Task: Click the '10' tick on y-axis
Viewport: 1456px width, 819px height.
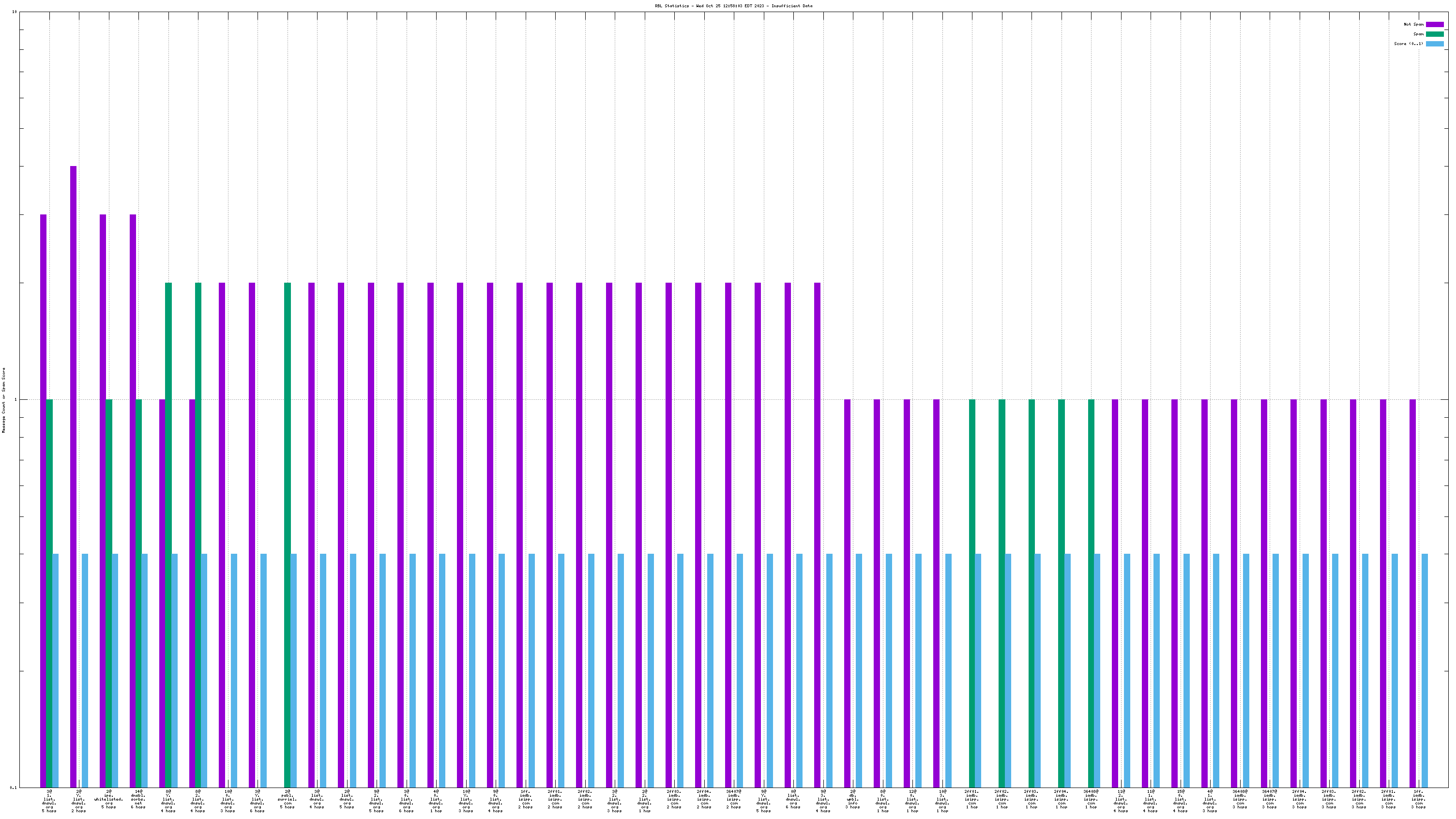Action: pos(14,12)
